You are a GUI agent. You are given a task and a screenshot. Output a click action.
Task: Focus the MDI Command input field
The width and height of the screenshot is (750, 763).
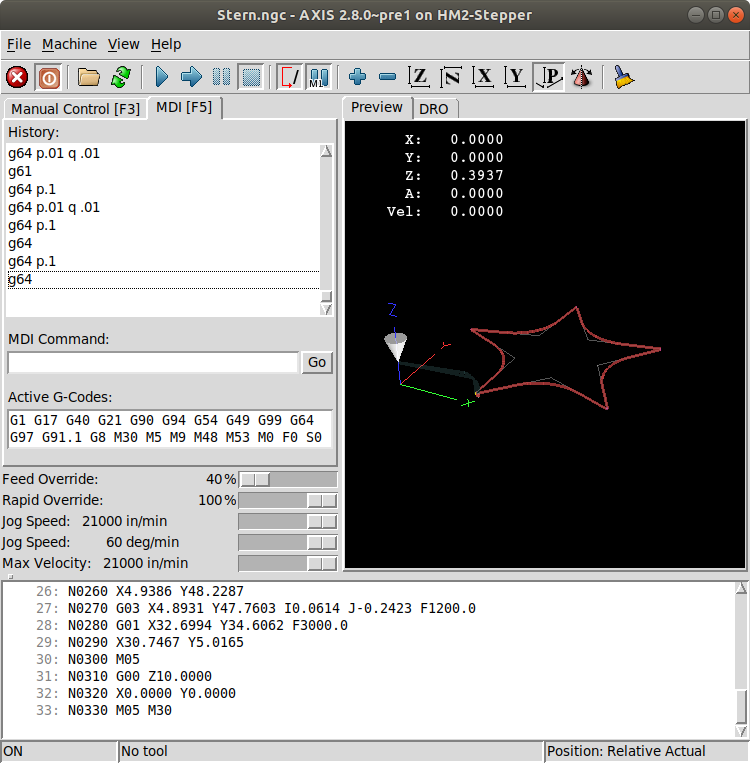[153, 363]
